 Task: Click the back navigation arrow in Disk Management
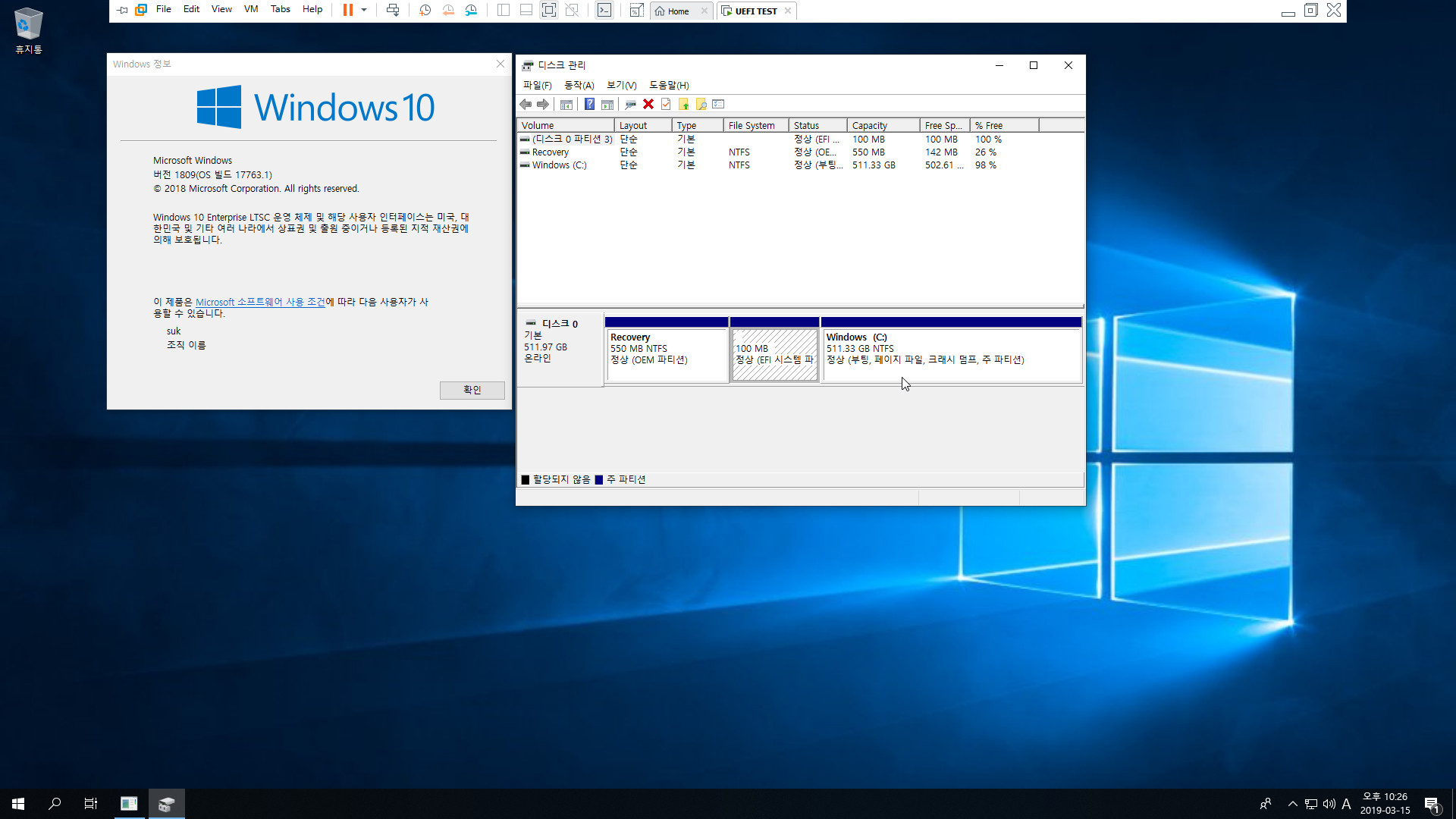point(527,104)
